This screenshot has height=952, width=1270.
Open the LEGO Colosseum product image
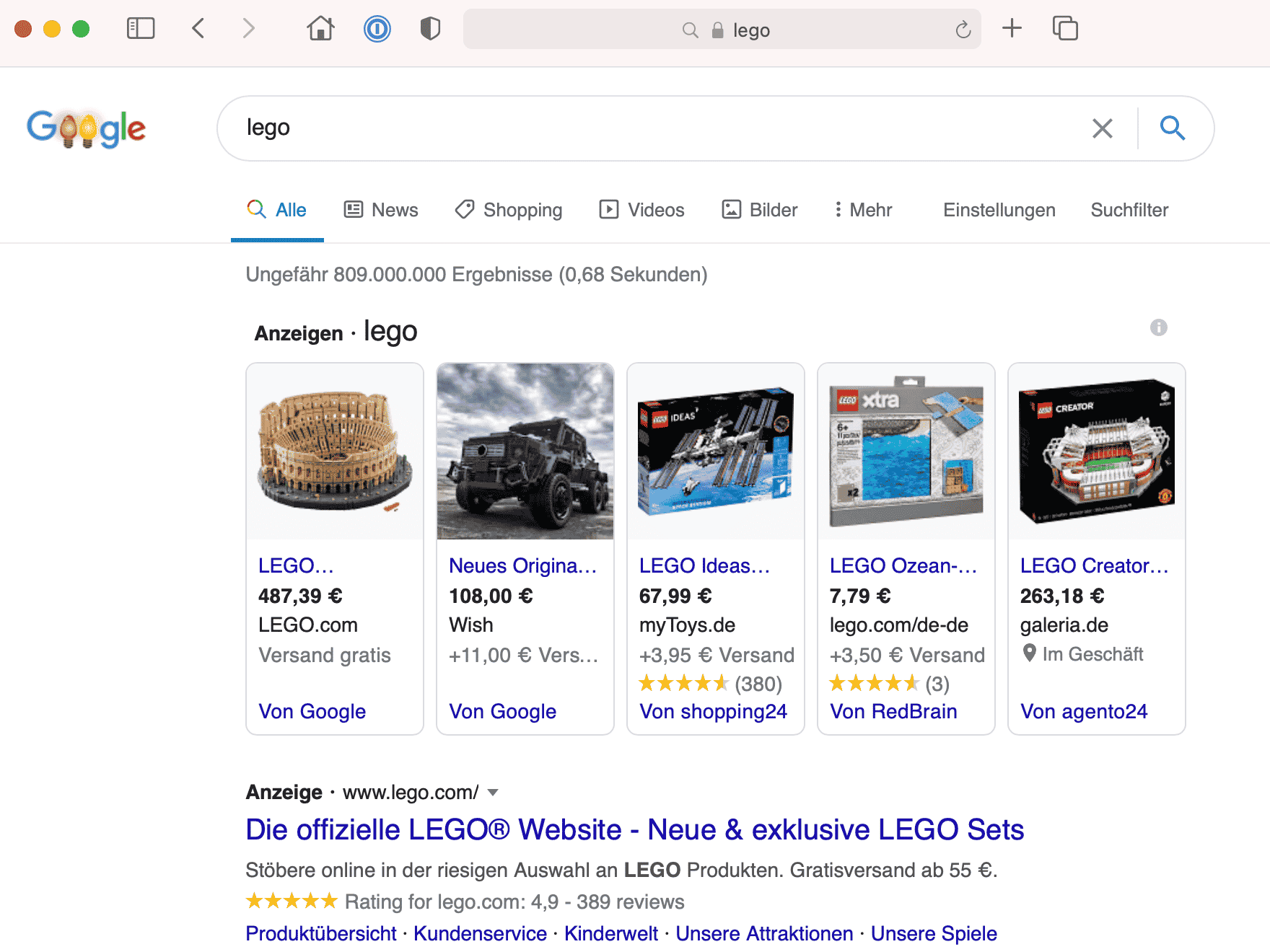pos(335,451)
